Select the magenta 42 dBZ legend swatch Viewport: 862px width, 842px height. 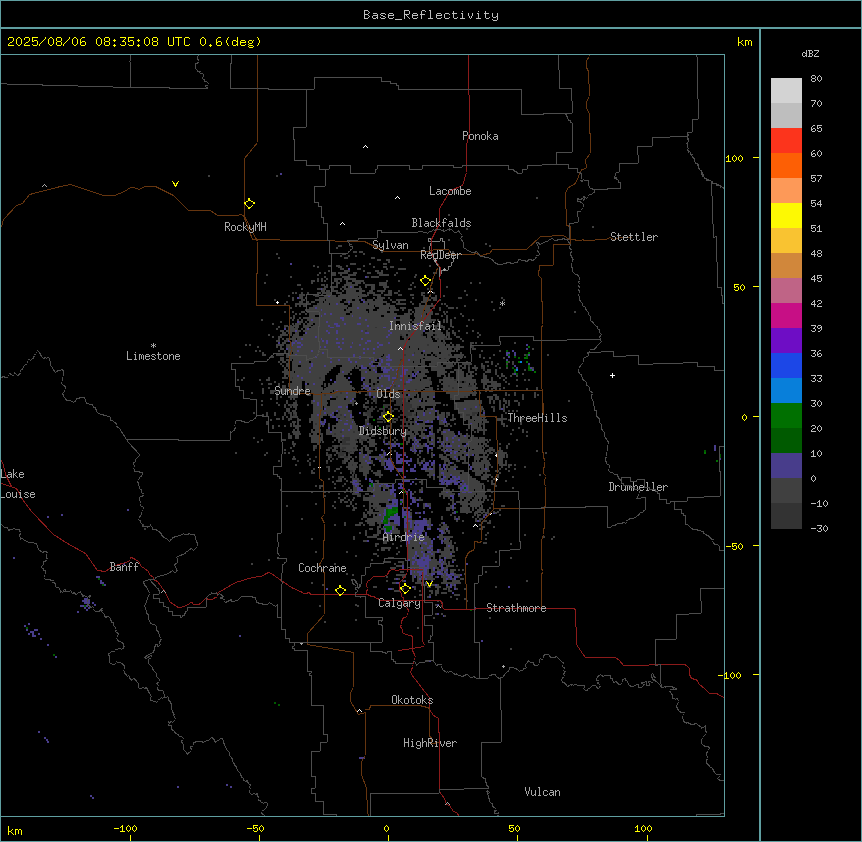[x=786, y=315]
